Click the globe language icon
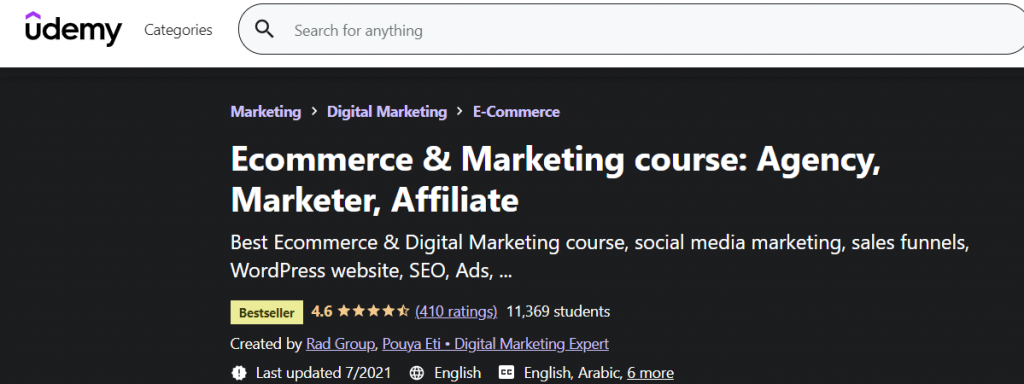 coord(417,373)
